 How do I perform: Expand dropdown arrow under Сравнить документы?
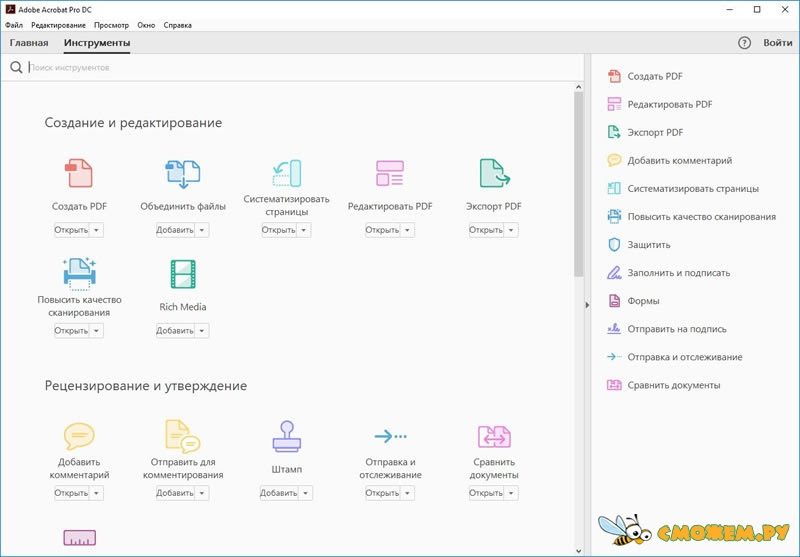click(511, 493)
